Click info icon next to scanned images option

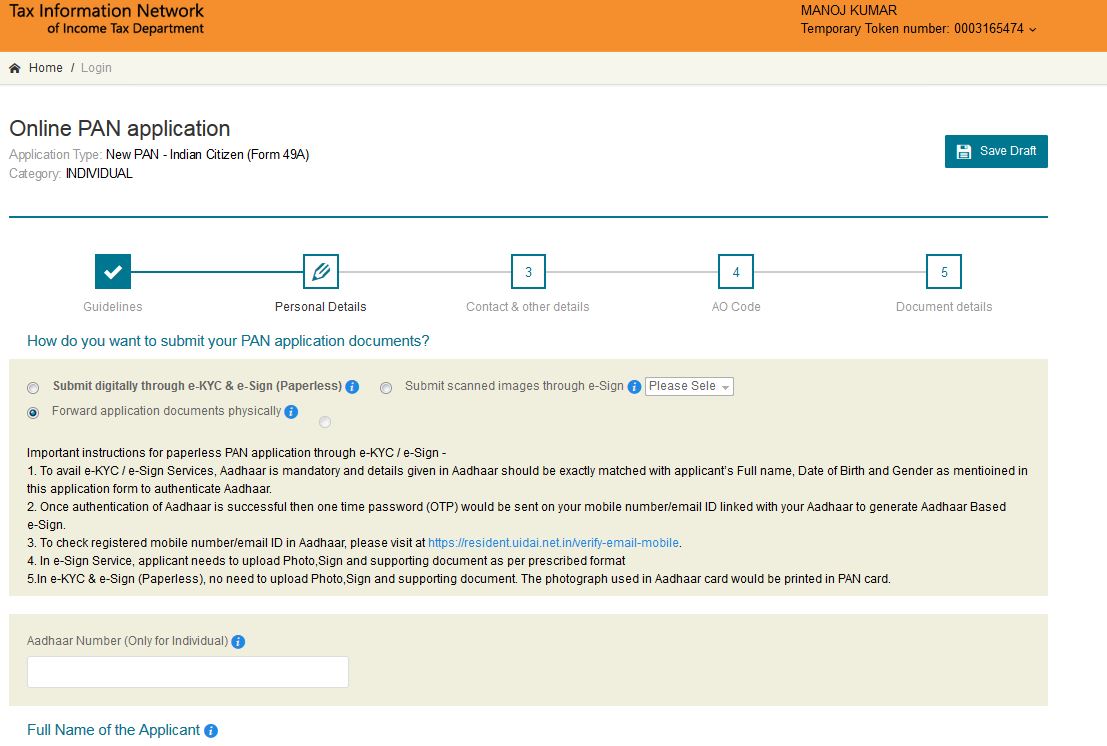[634, 387]
